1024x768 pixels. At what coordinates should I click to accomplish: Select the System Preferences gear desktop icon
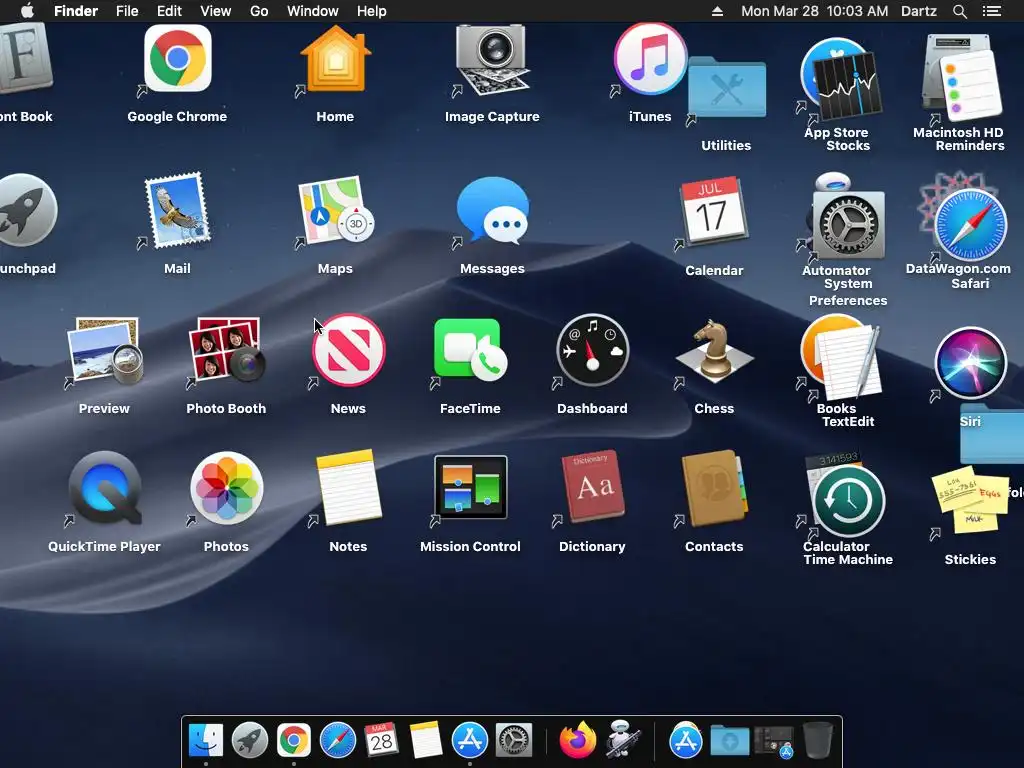[x=848, y=225]
